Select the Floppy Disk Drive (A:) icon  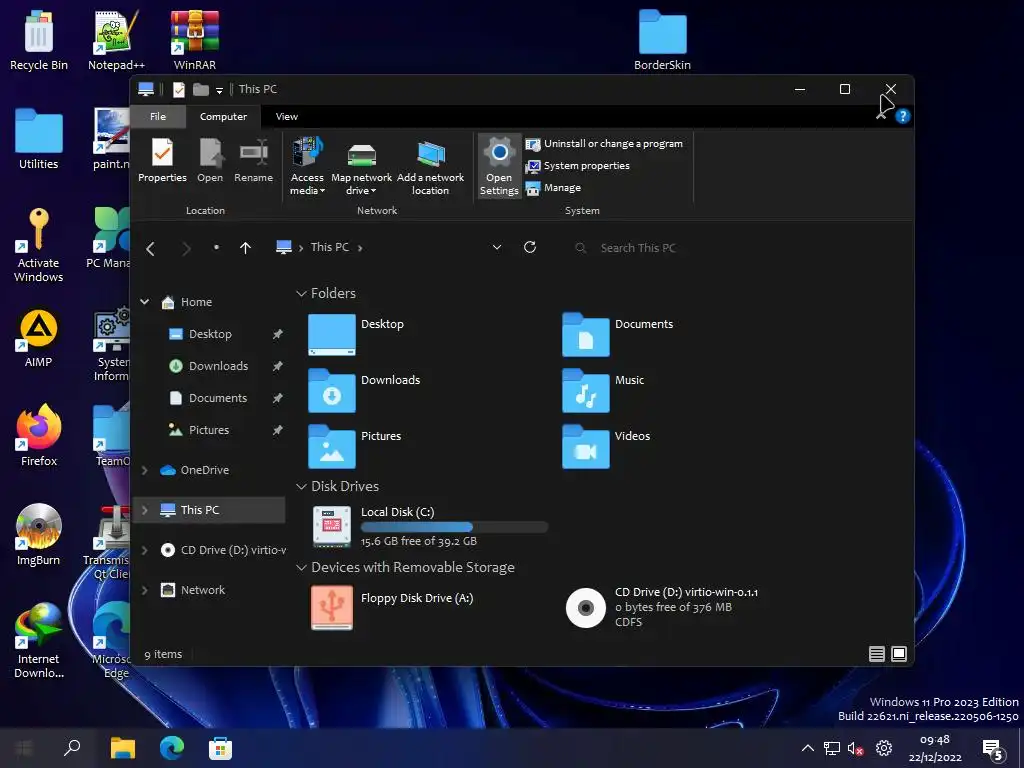[332, 608]
